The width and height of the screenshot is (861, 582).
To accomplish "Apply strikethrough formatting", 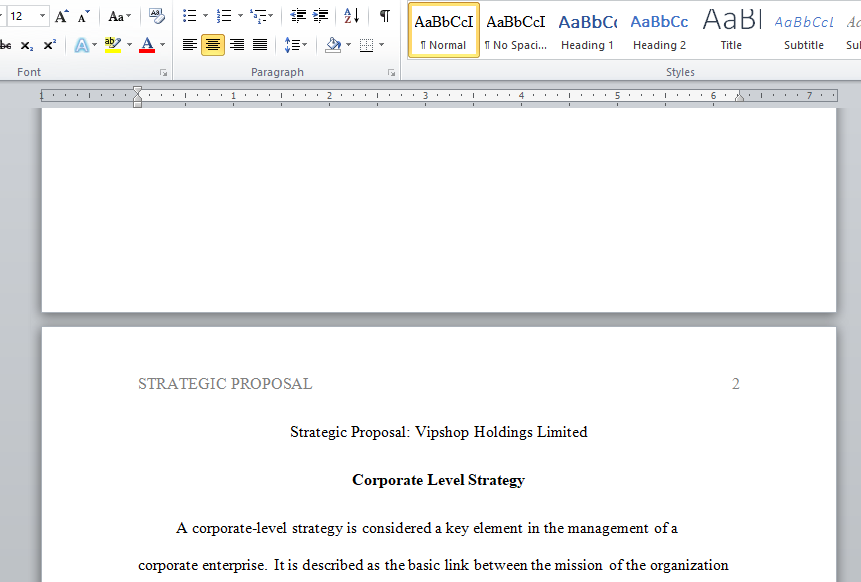I will point(5,45).
